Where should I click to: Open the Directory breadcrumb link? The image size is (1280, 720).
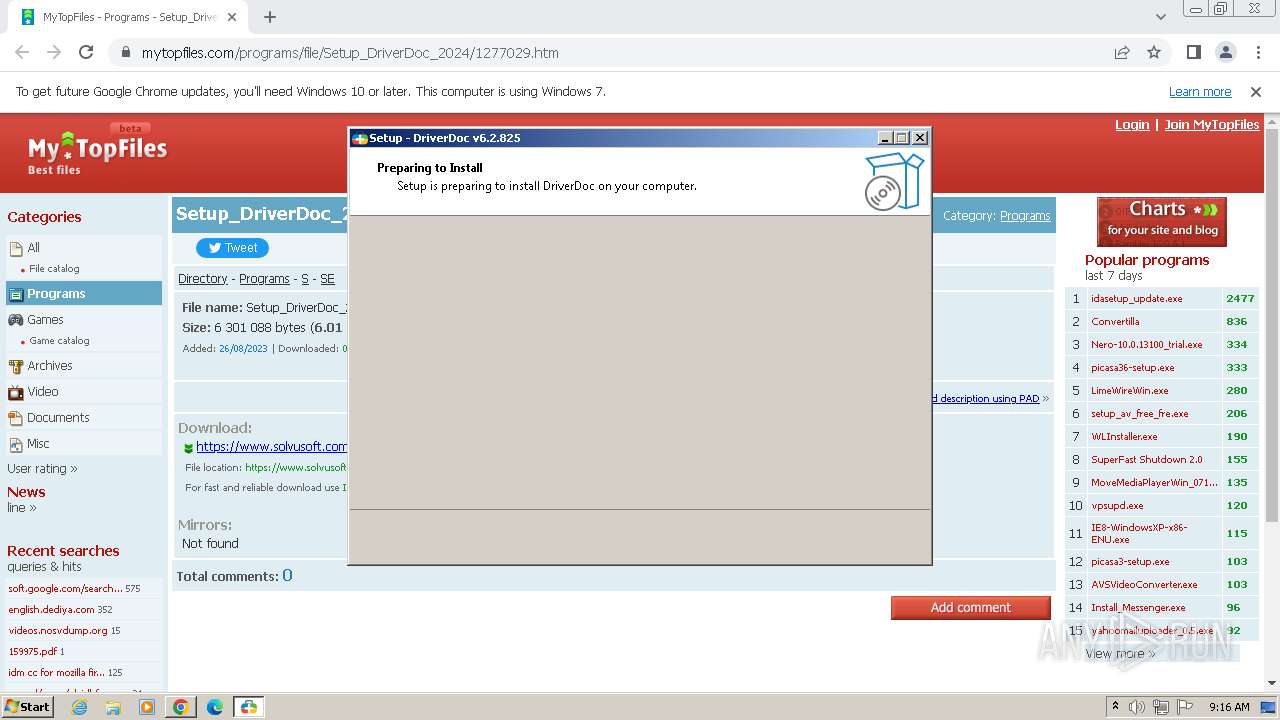tap(203, 279)
